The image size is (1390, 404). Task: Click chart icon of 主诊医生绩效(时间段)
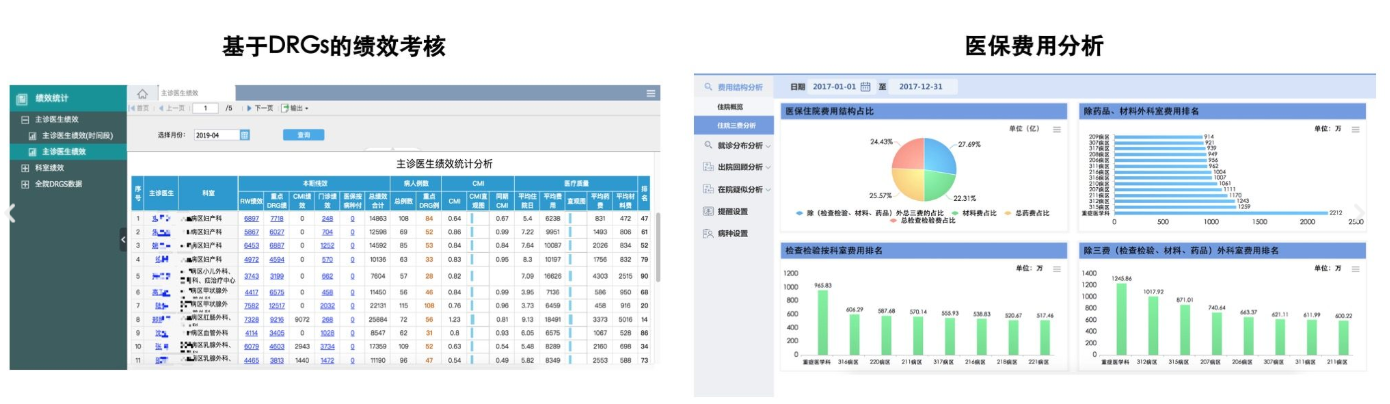[32, 135]
